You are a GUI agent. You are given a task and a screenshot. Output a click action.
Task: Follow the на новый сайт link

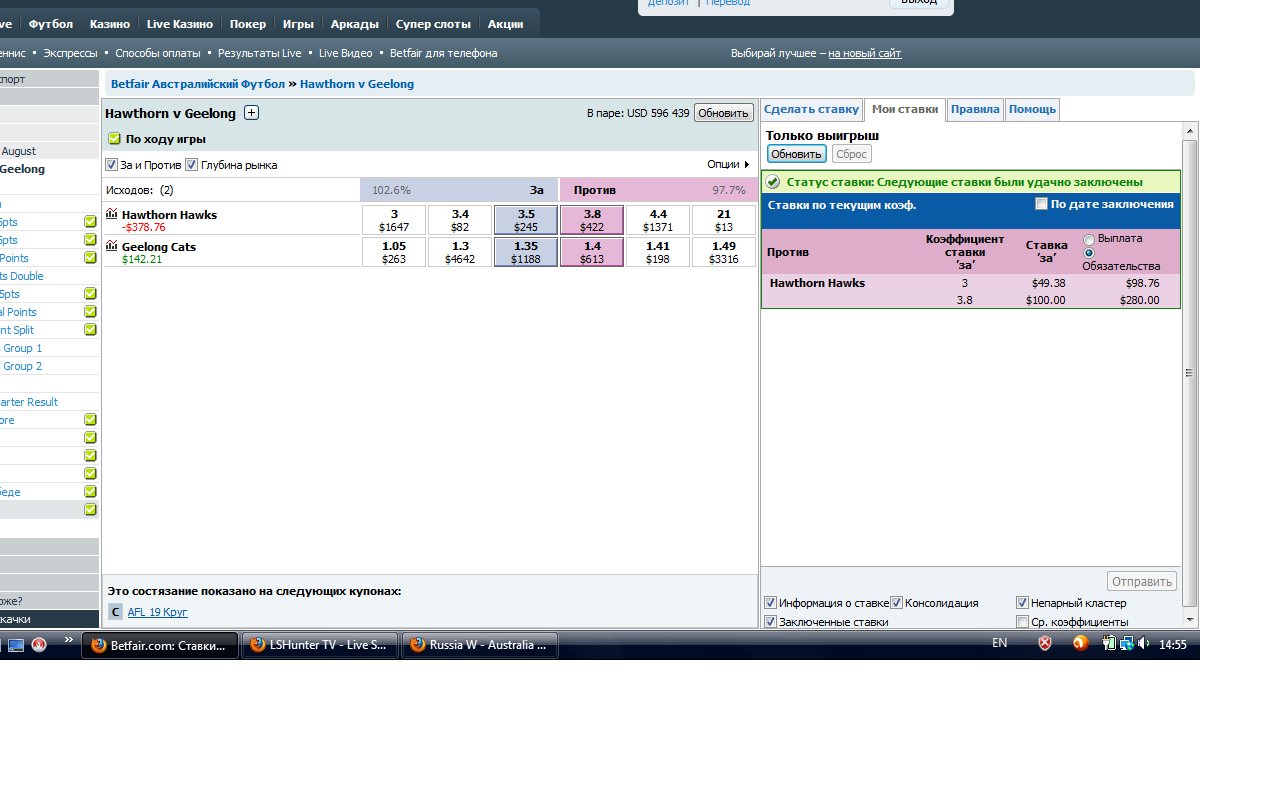[864, 53]
